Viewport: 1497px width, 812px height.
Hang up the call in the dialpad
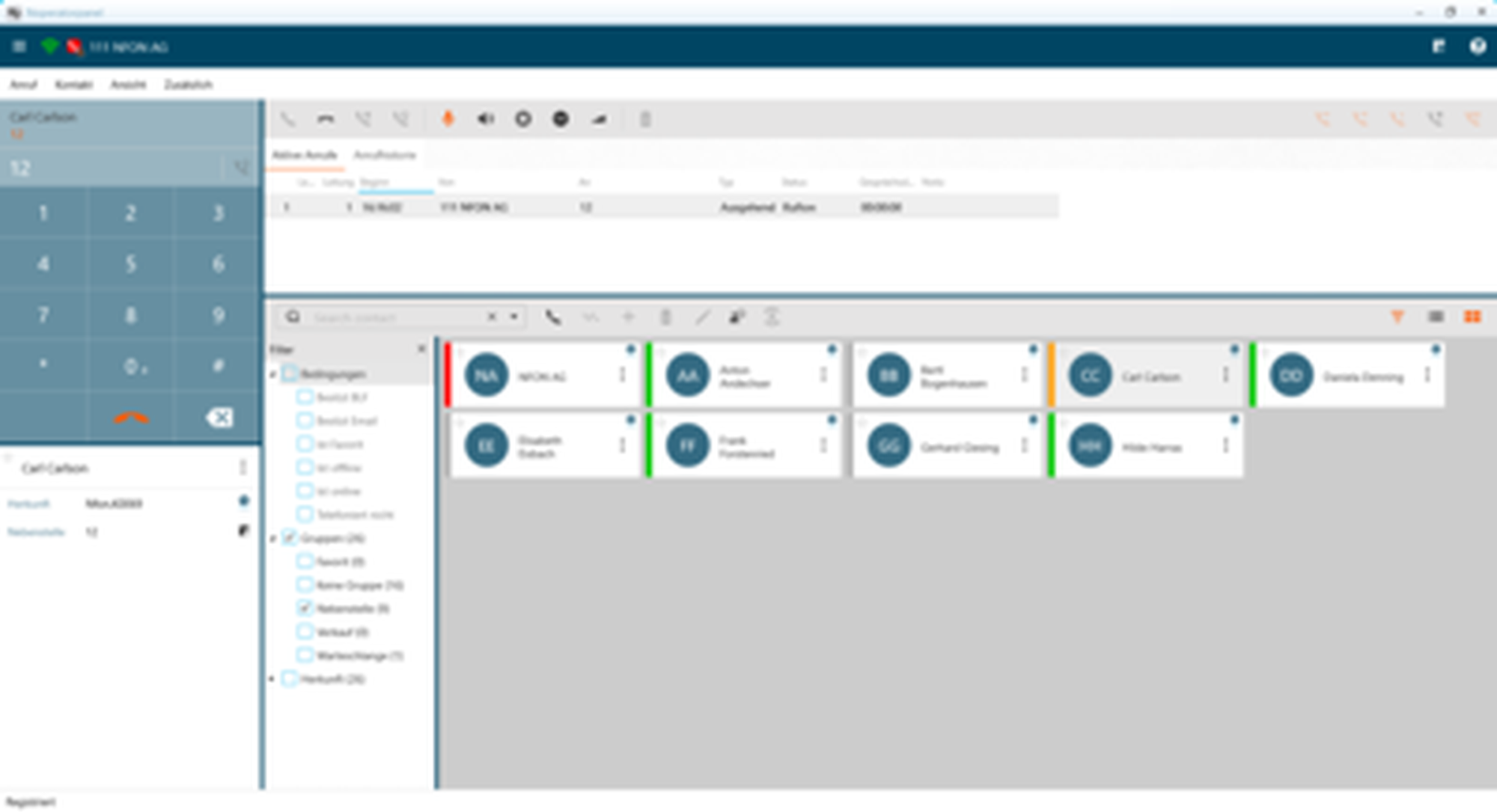131,418
